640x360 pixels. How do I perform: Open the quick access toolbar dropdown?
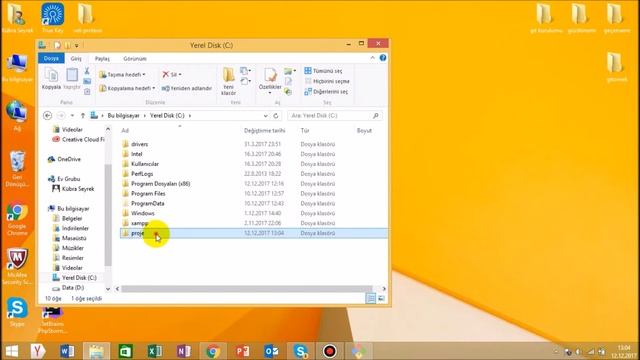pyautogui.click(x=77, y=45)
